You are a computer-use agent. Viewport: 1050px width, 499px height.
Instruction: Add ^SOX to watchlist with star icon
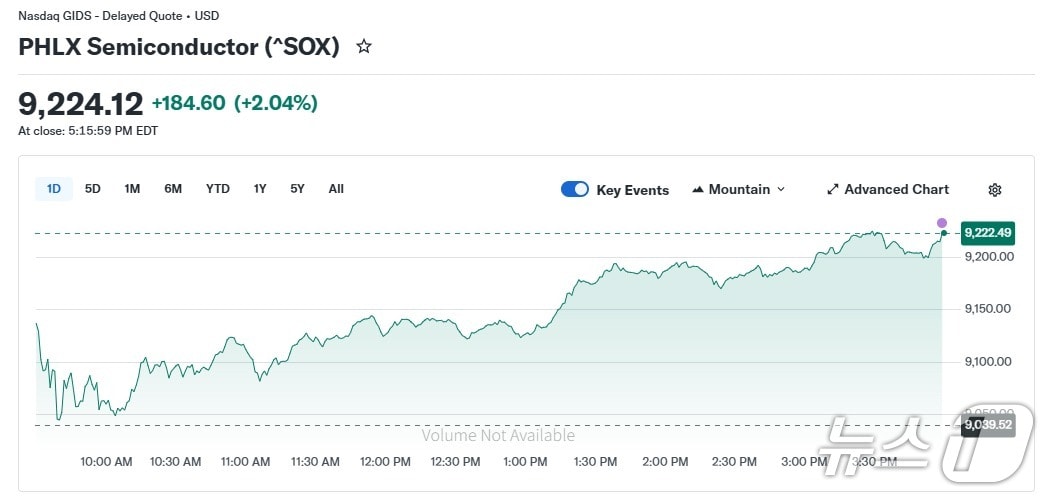364,46
